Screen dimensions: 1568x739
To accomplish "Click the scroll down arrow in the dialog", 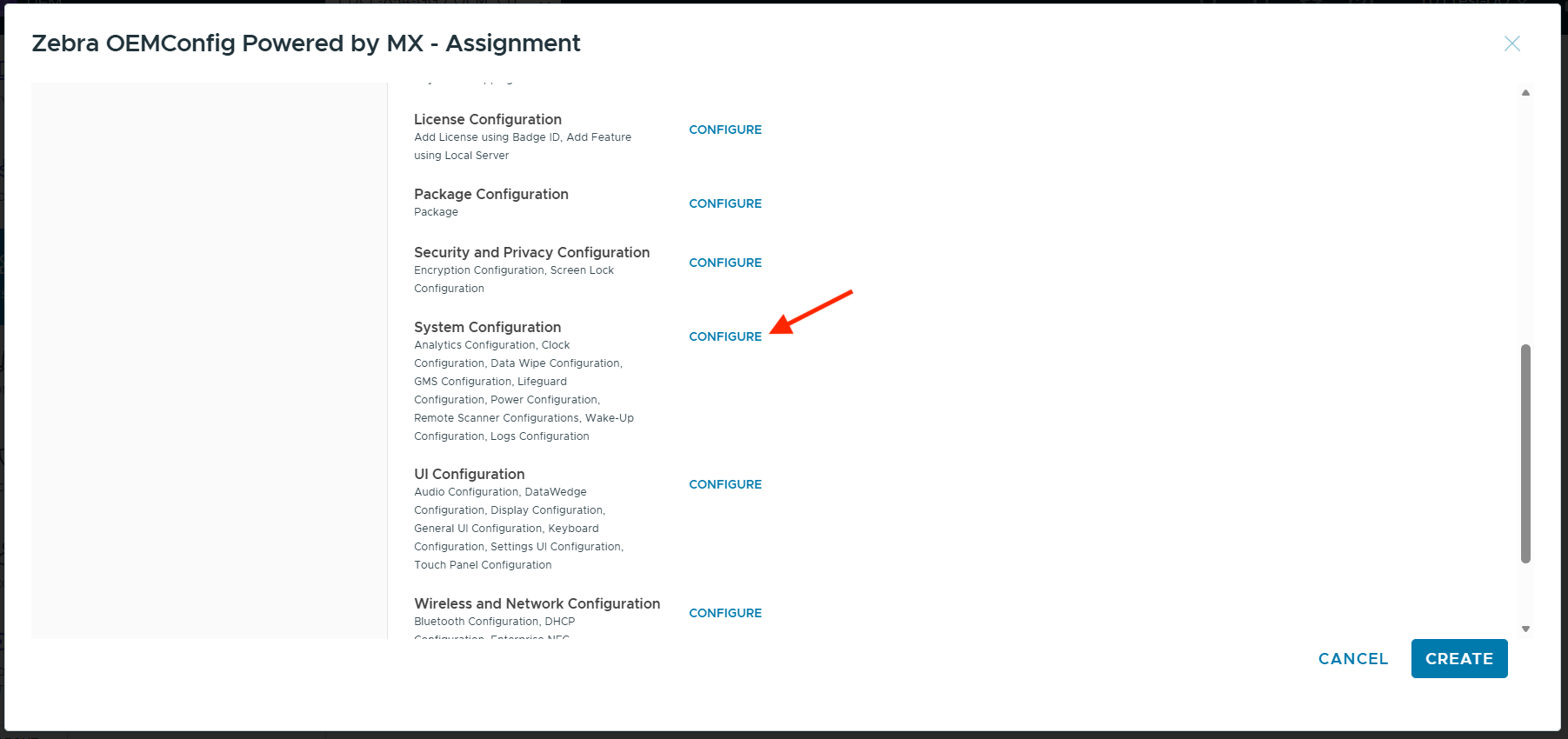I will (1525, 629).
